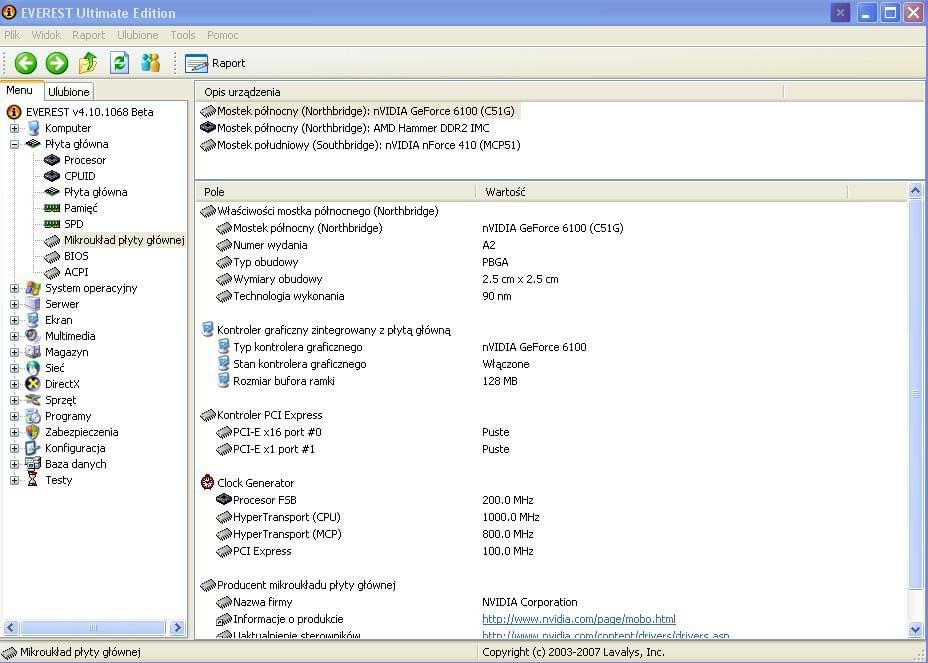Click the tree pane horizontal scroll left arrow

pyautogui.click(x=11, y=627)
